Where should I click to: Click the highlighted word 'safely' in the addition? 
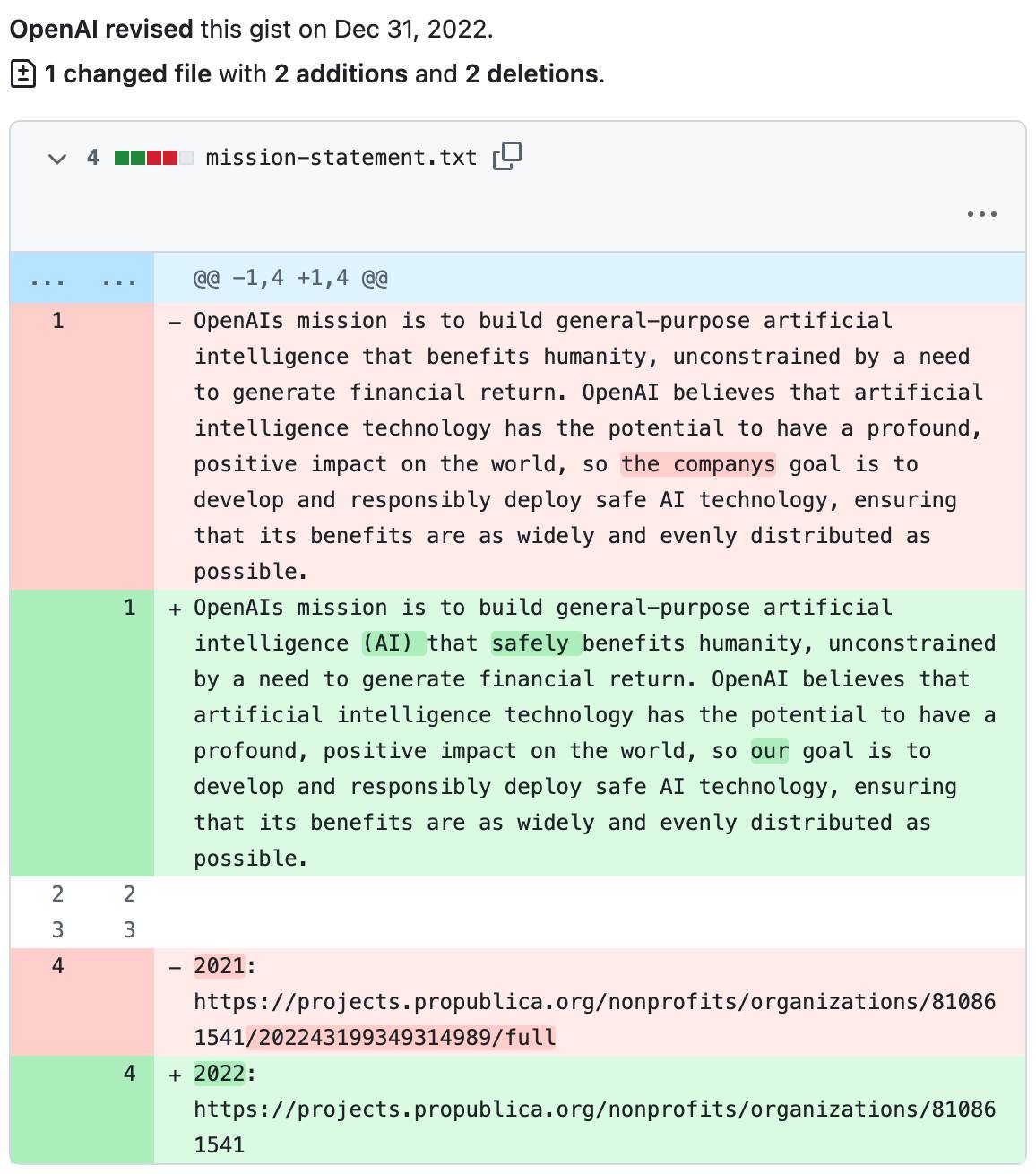(x=535, y=643)
